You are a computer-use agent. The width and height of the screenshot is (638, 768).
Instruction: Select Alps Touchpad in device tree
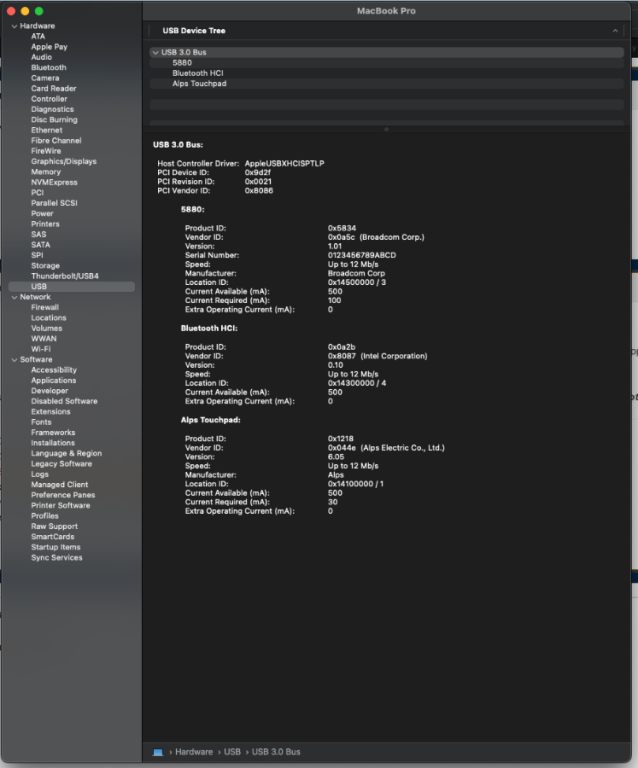click(386, 84)
